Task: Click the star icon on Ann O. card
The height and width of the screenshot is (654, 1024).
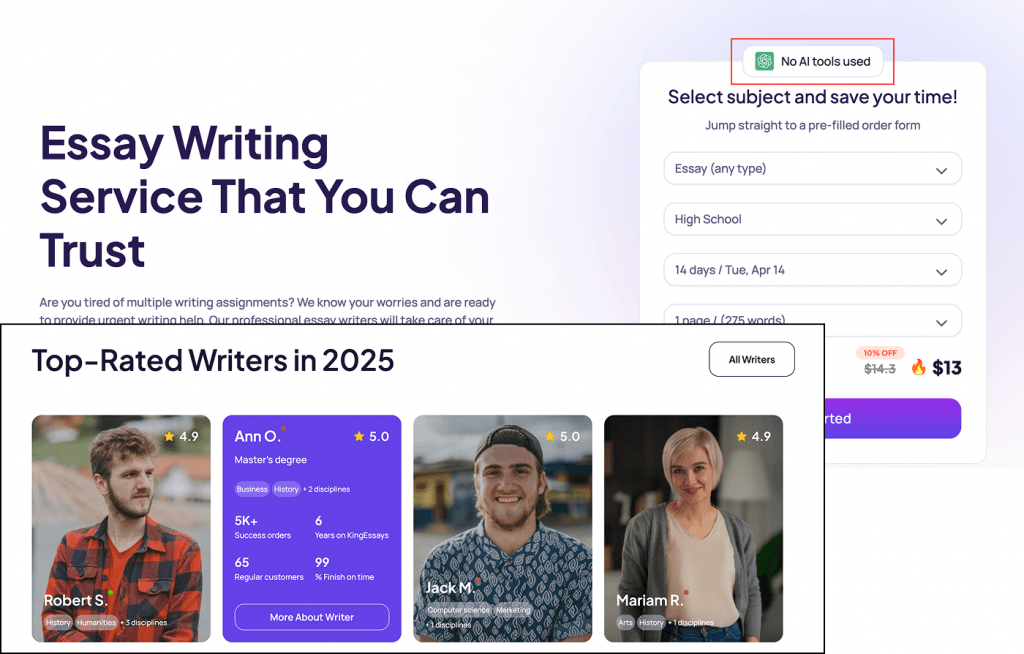Action: click(x=359, y=436)
